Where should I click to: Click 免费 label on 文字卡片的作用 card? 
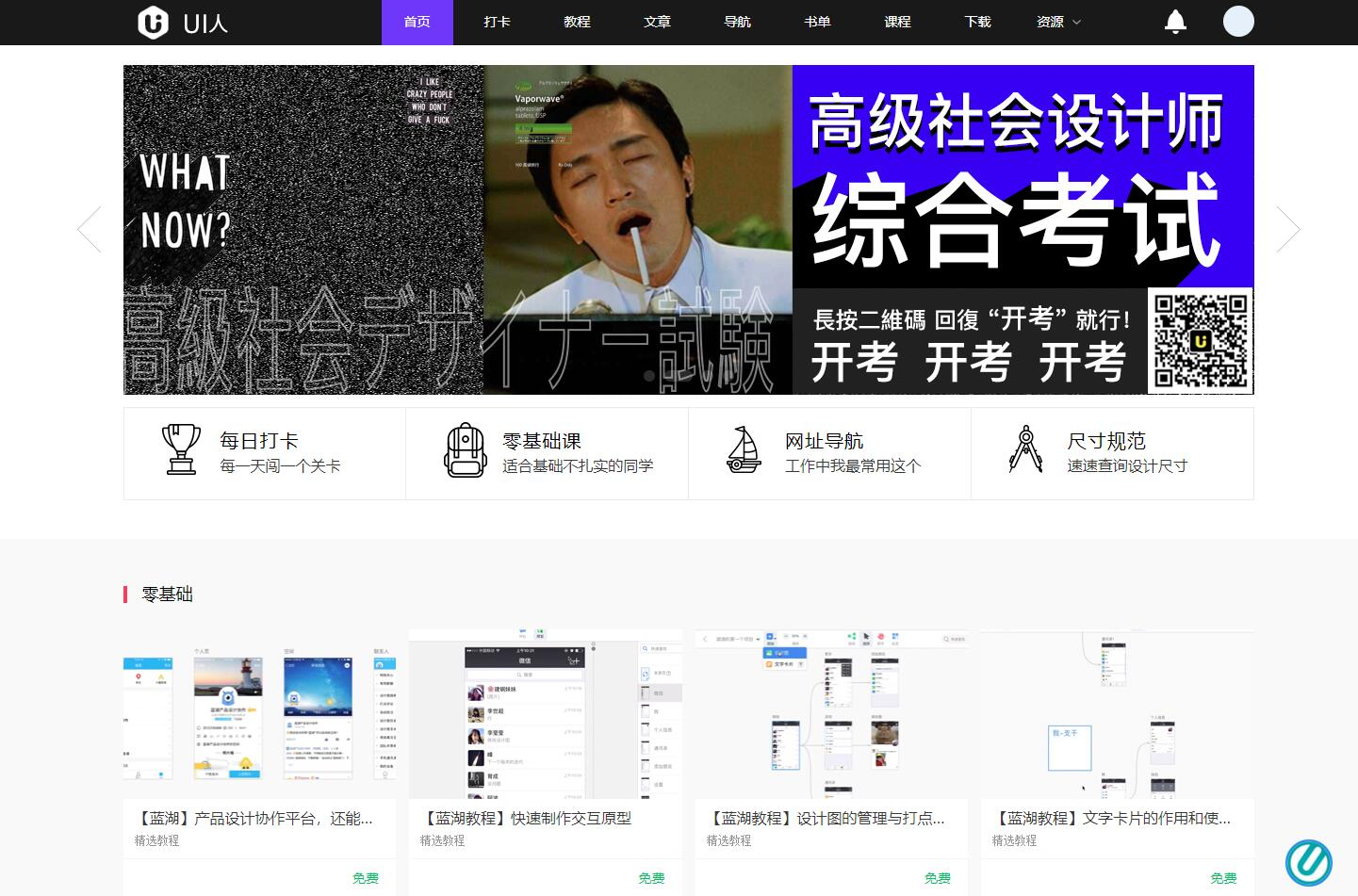[1223, 878]
